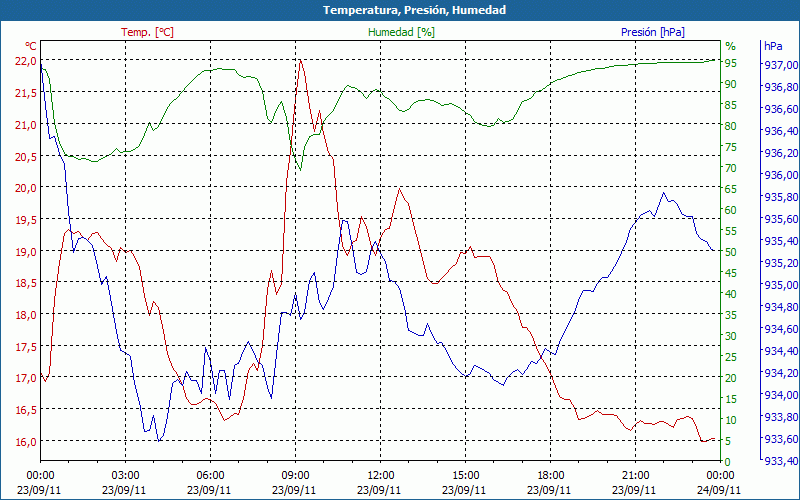This screenshot has width=800, height=500.
Task: Click the '936,80' pressure axis value
Action: 781,87
